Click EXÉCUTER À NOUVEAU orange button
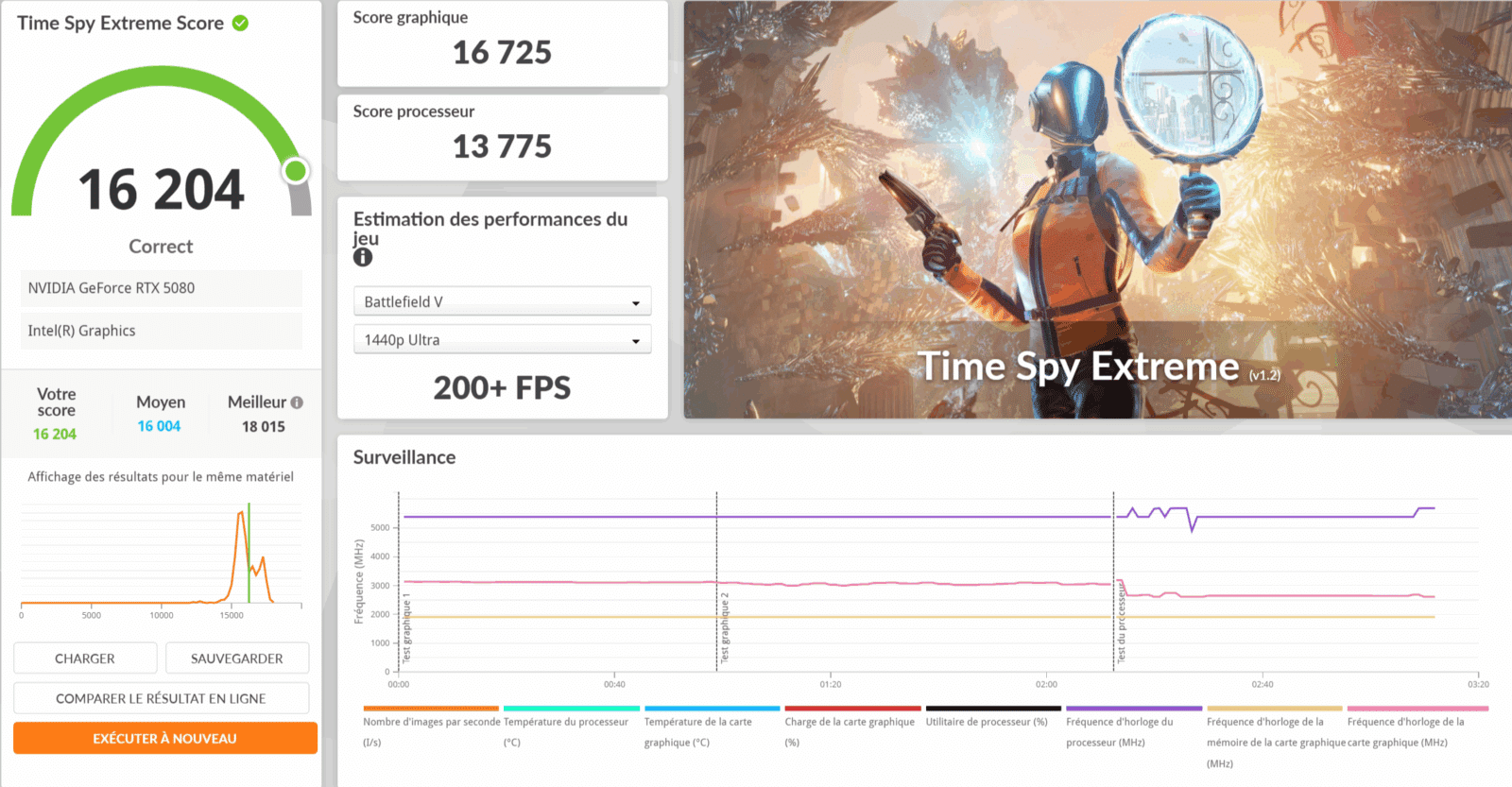The width and height of the screenshot is (1512, 787). (x=165, y=738)
